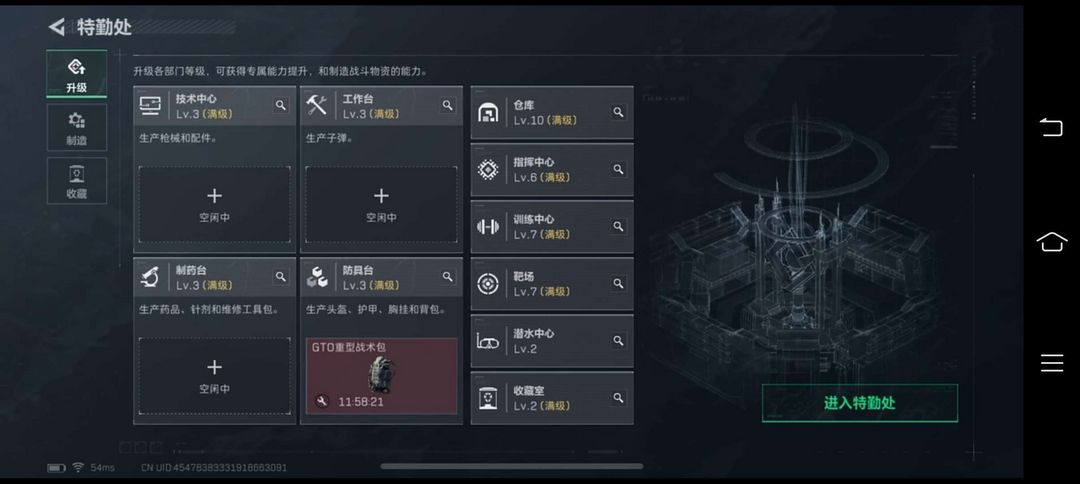Open magnifier details for 收藏室
The width and height of the screenshot is (1080, 484).
618,398
